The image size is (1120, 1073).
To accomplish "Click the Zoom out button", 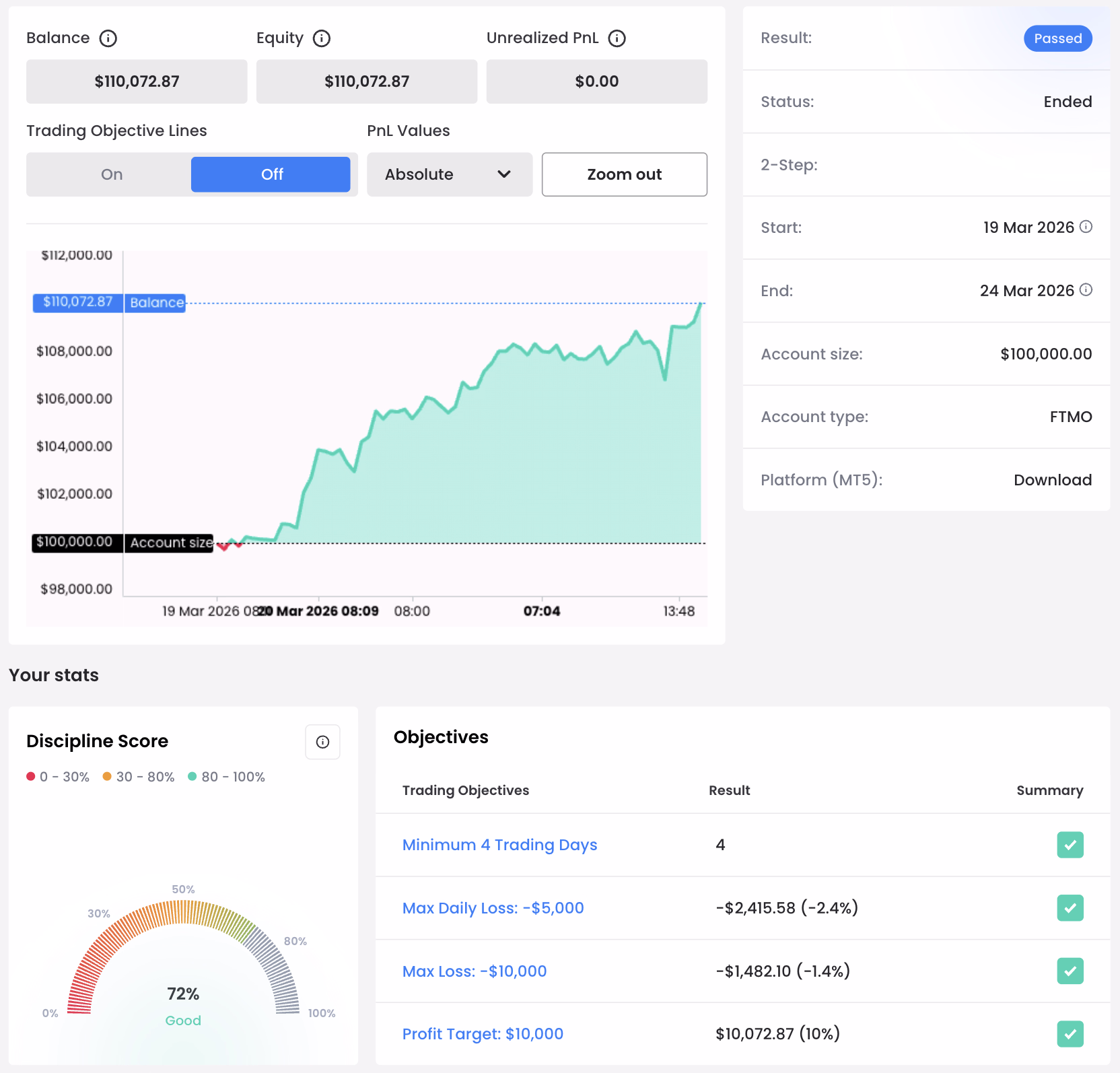I will 625,174.
